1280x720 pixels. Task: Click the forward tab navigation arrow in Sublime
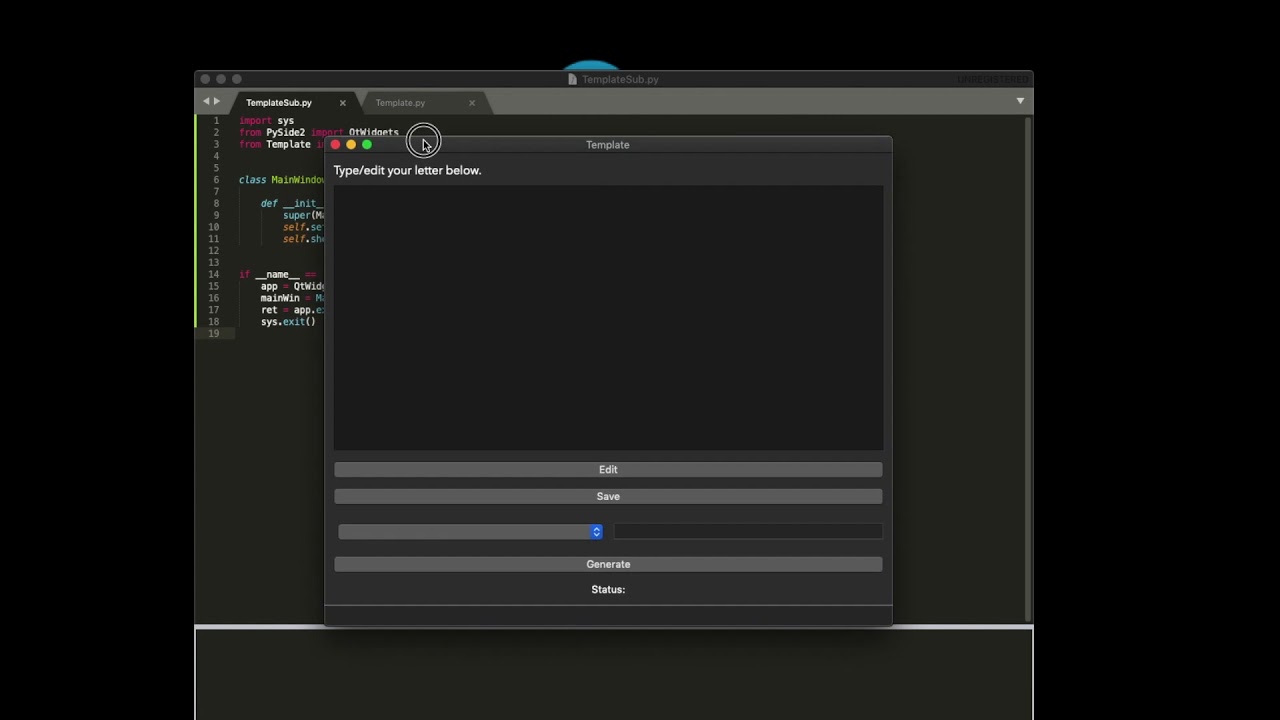[x=217, y=101]
